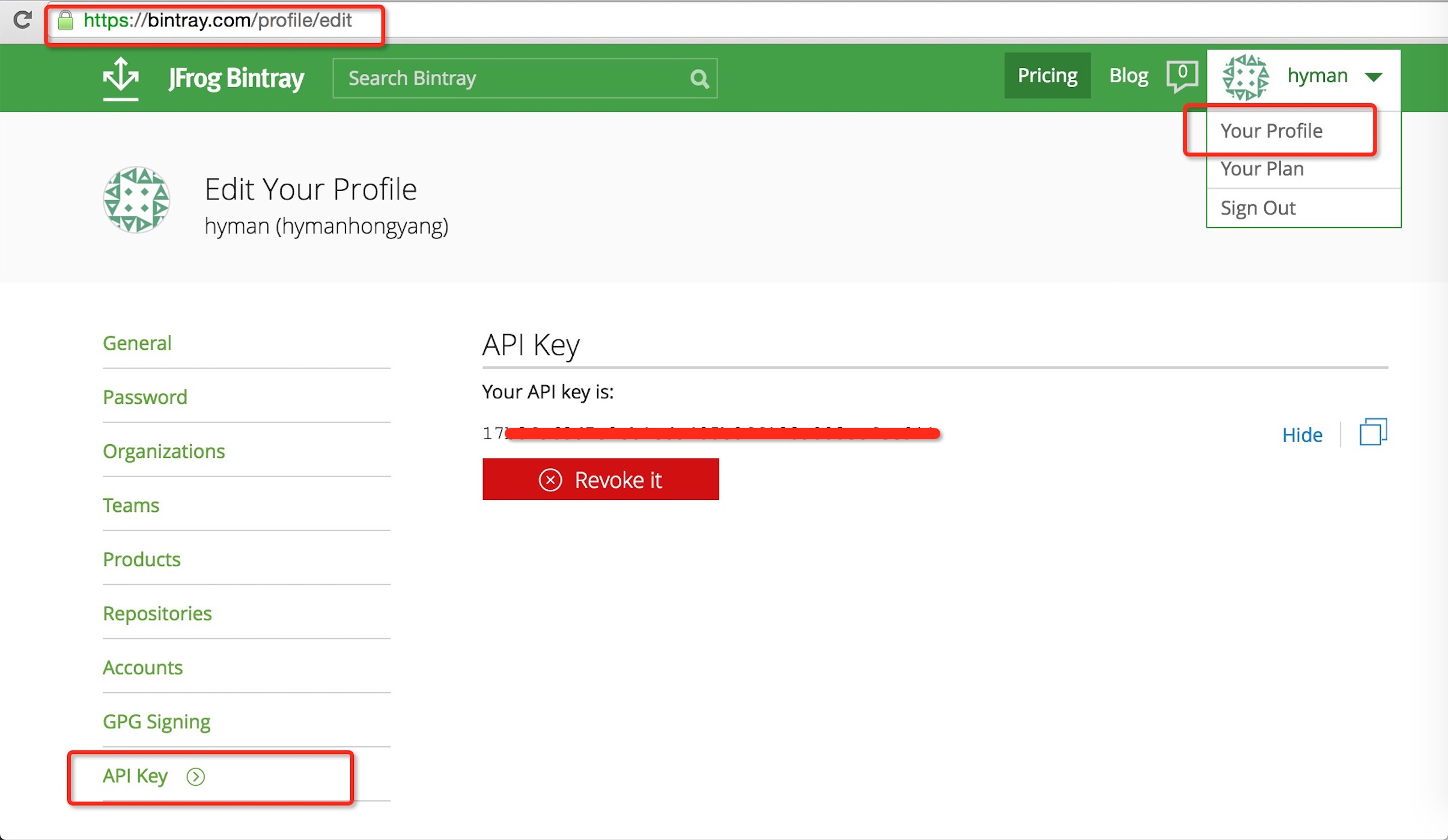Click the search magnifier icon
This screenshot has height=840, width=1448.
click(699, 79)
